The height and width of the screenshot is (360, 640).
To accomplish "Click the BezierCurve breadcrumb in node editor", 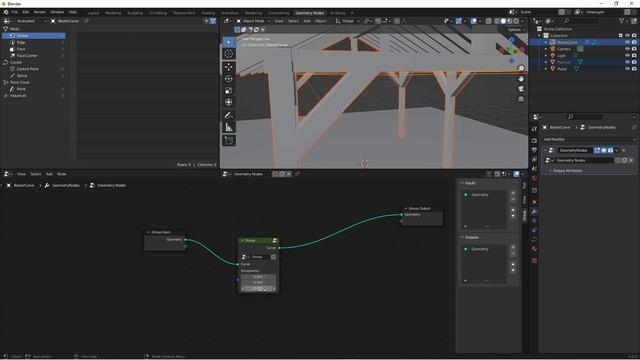I will click(x=24, y=186).
